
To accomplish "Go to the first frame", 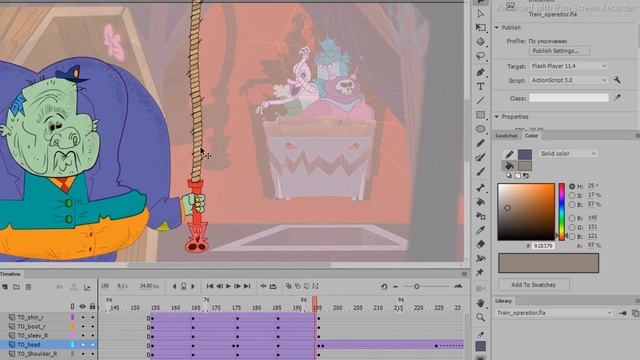I will (210, 286).
